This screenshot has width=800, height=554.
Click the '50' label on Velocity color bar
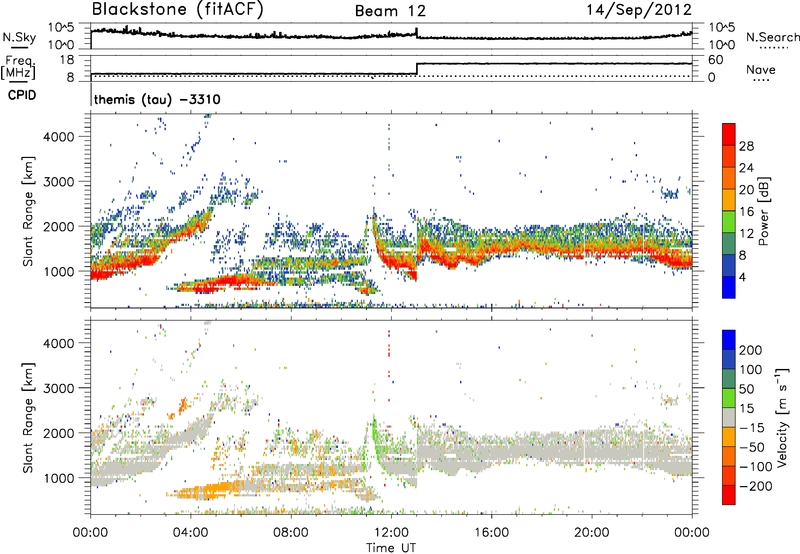[x=746, y=389]
